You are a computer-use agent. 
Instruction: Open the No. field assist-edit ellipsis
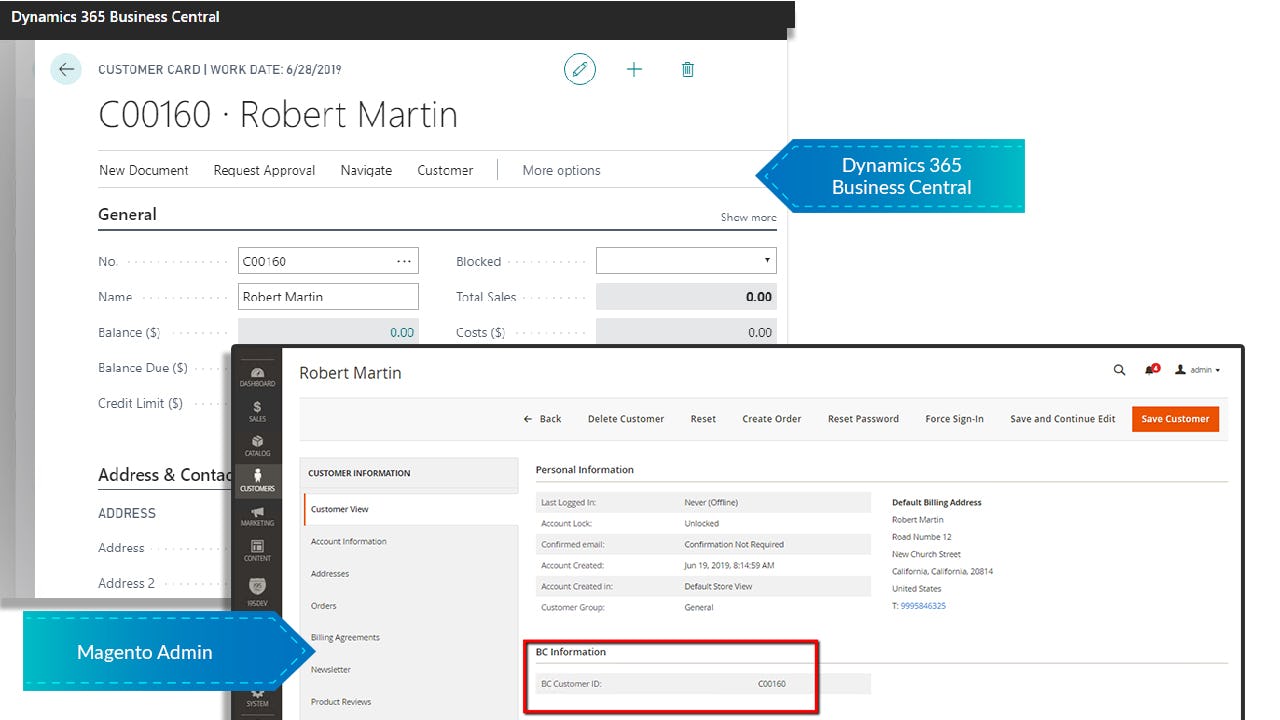[x=404, y=260]
